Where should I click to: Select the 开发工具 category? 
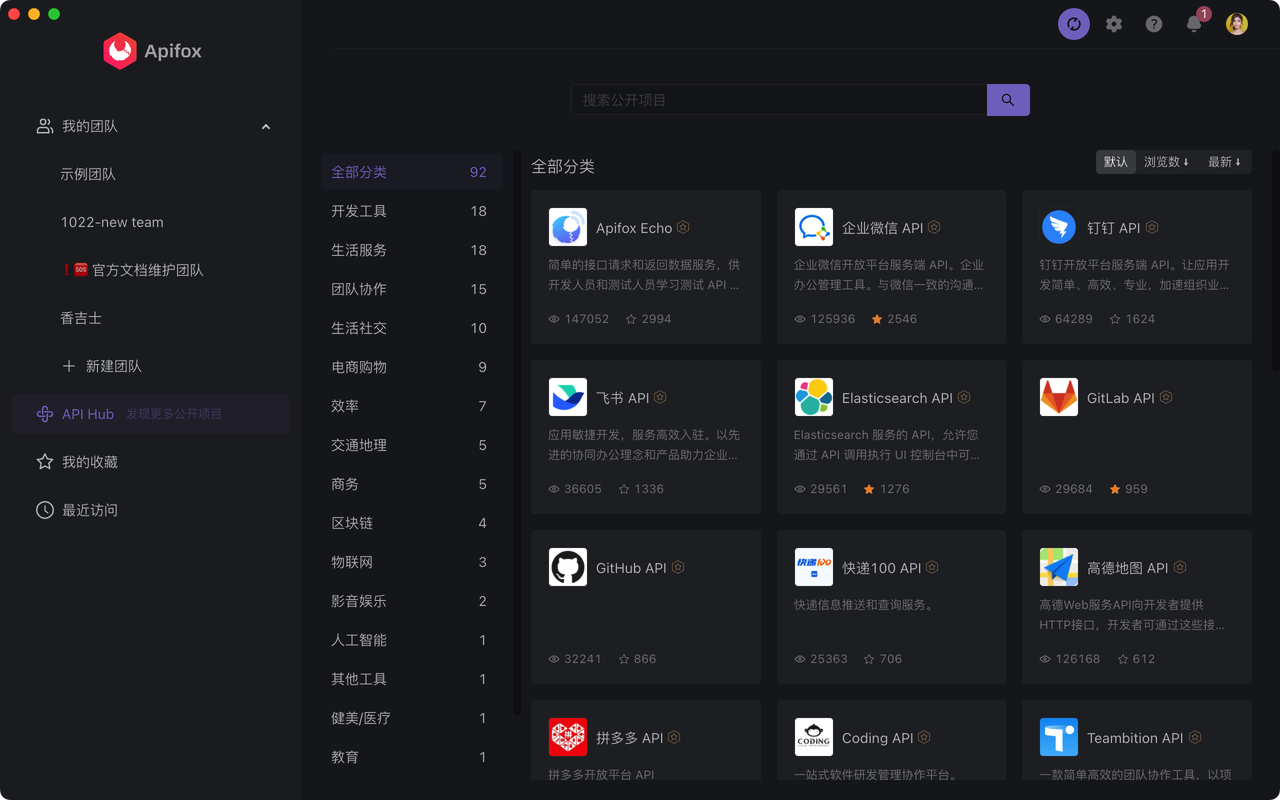pos(412,211)
